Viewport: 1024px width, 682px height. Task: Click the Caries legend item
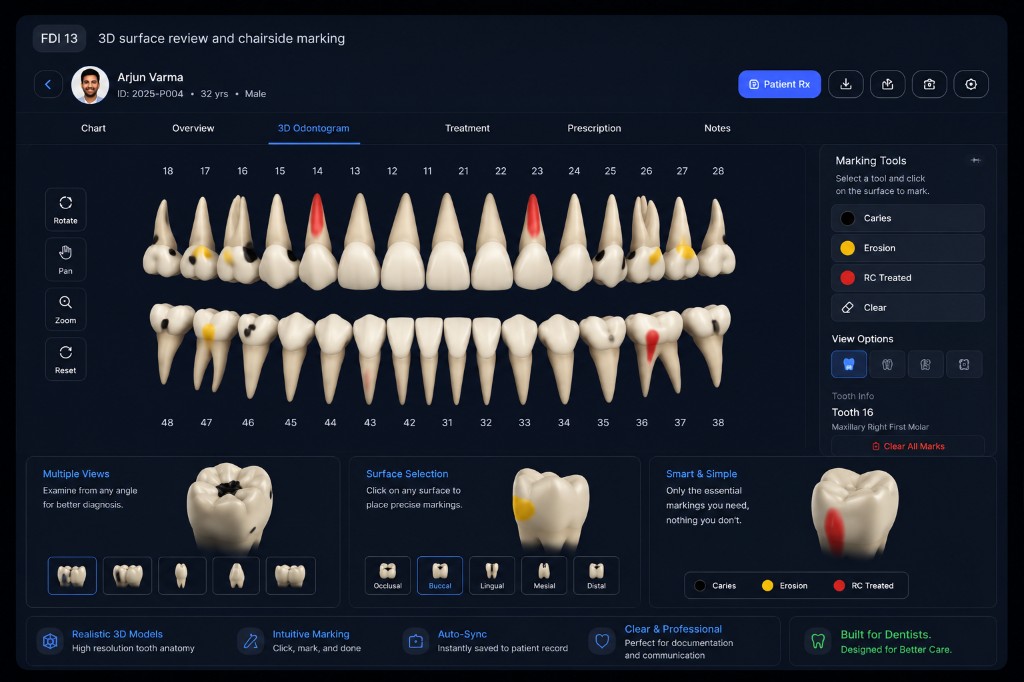pyautogui.click(x=716, y=586)
